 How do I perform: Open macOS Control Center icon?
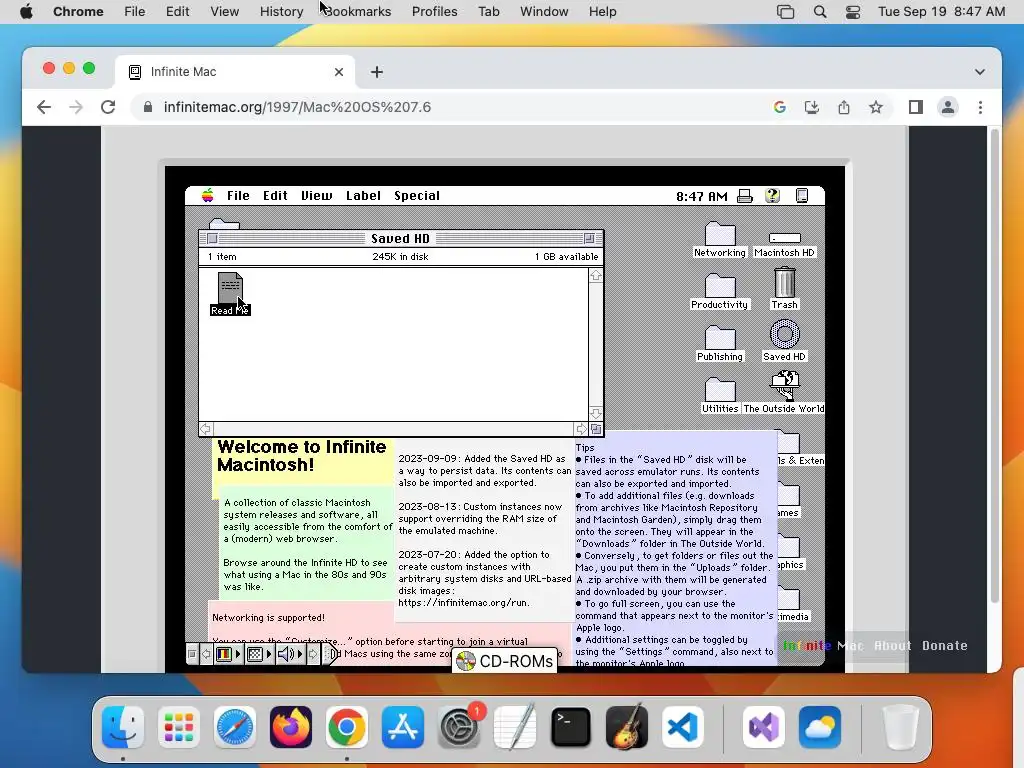853,12
